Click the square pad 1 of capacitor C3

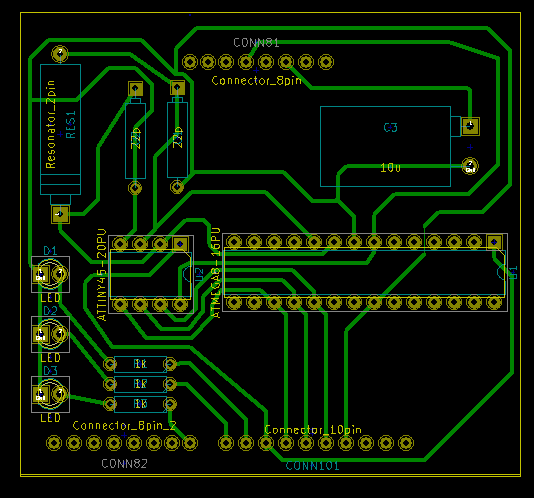click(x=470, y=126)
